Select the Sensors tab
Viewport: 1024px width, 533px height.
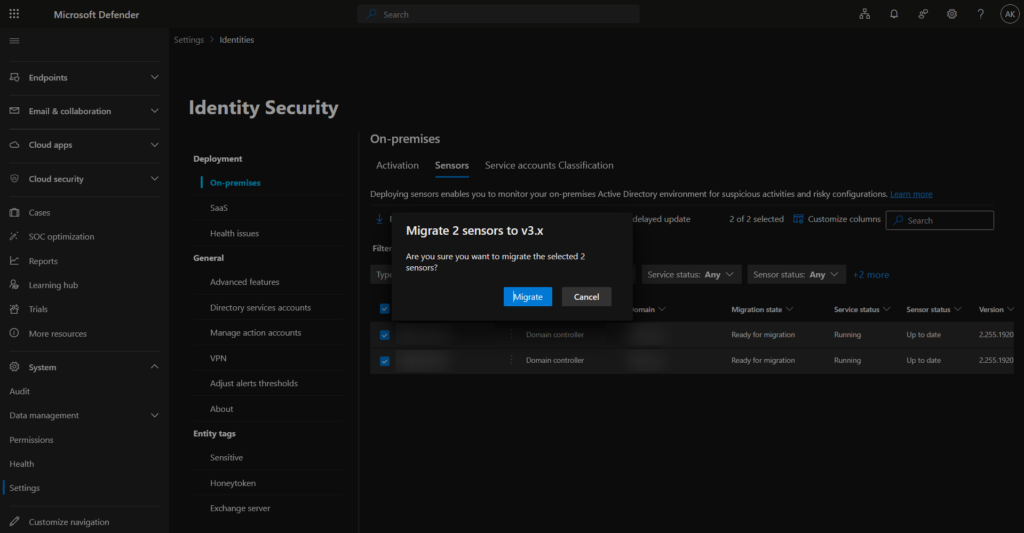tap(452, 165)
